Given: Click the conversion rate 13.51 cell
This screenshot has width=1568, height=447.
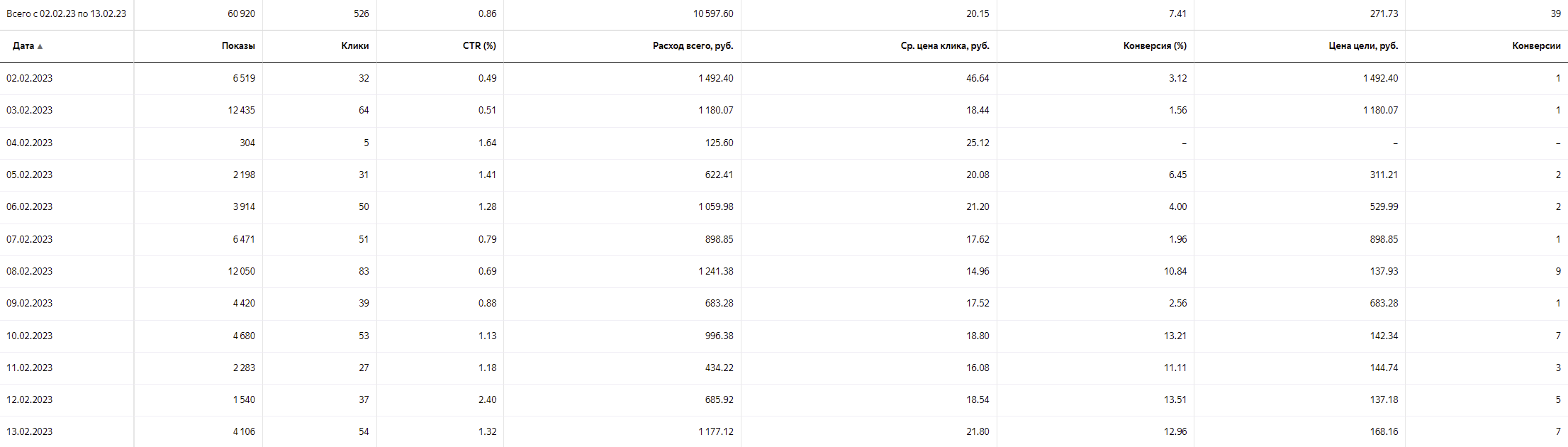Looking at the screenshot, I should (x=1175, y=400).
